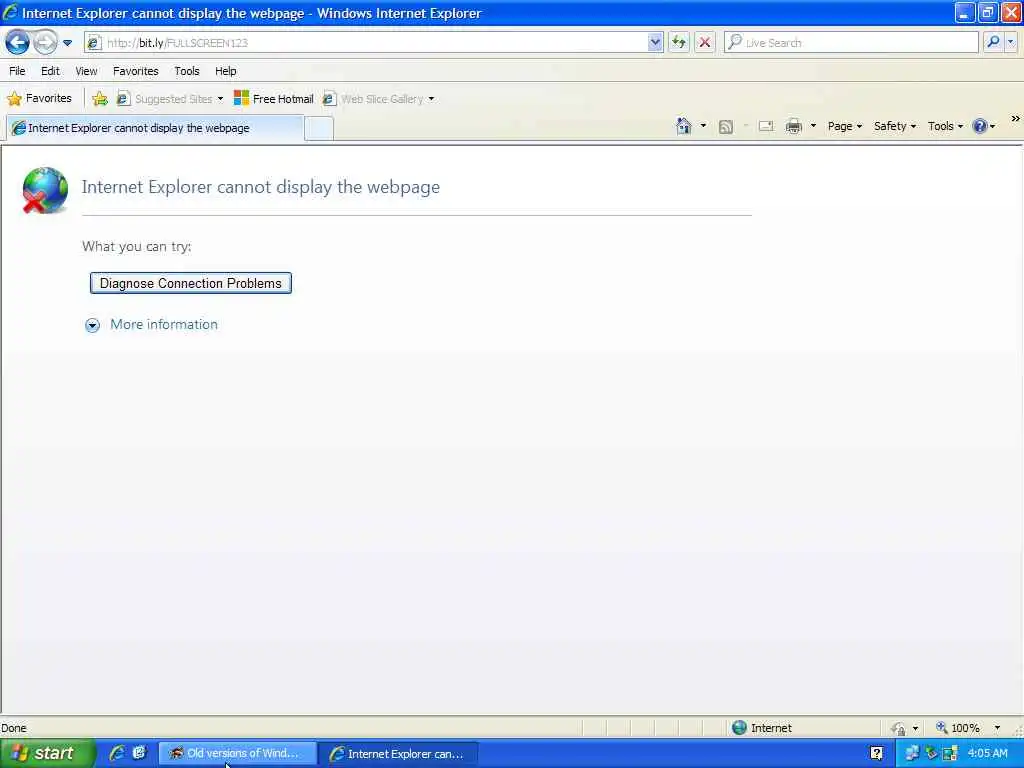This screenshot has height=768, width=1024.
Task: Open the View menu
Action: [86, 71]
